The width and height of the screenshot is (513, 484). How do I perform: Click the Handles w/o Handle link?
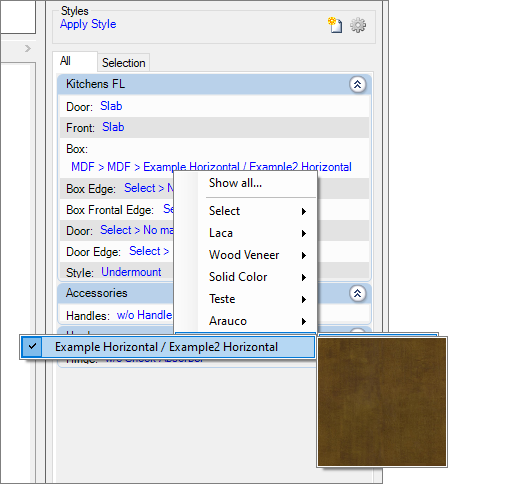pos(144,315)
